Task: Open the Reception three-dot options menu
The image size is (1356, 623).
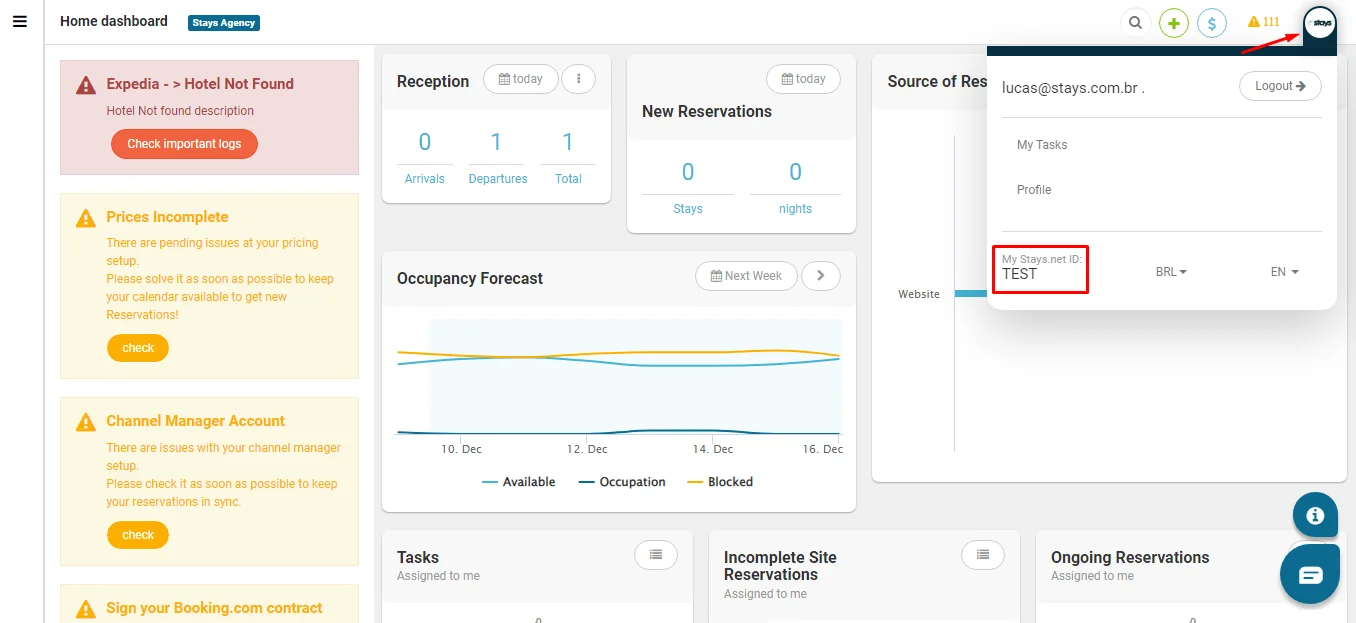Action: pos(579,79)
